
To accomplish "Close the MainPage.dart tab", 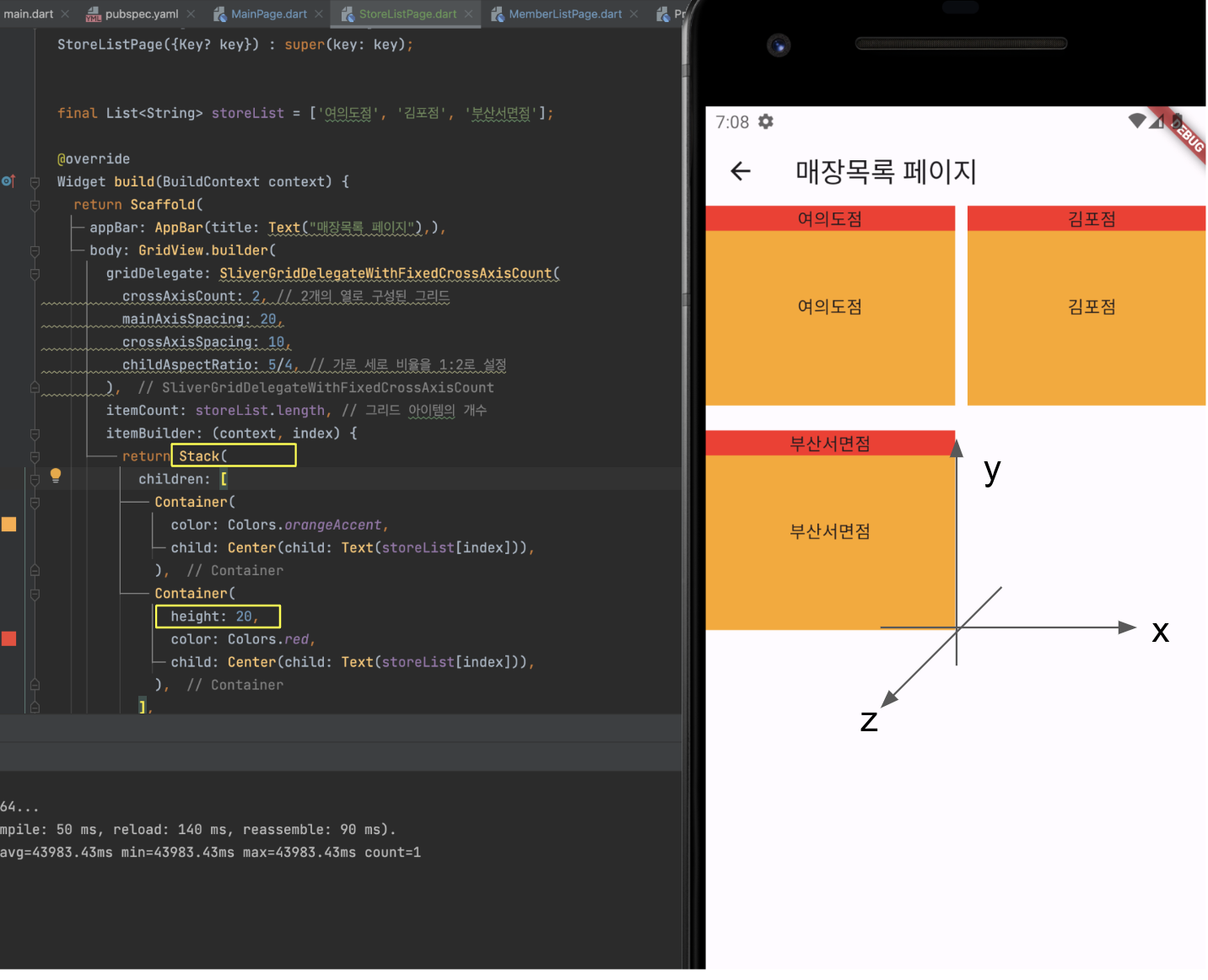I will (319, 13).
